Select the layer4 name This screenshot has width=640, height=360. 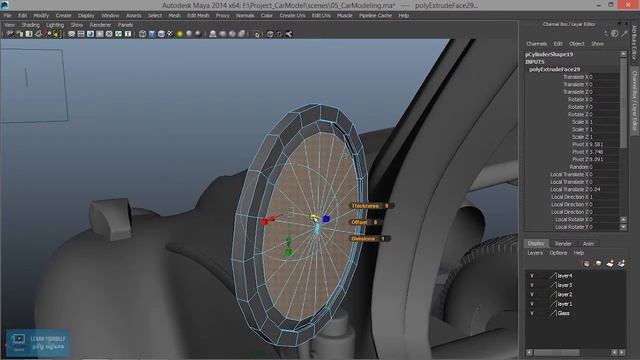(x=564, y=276)
